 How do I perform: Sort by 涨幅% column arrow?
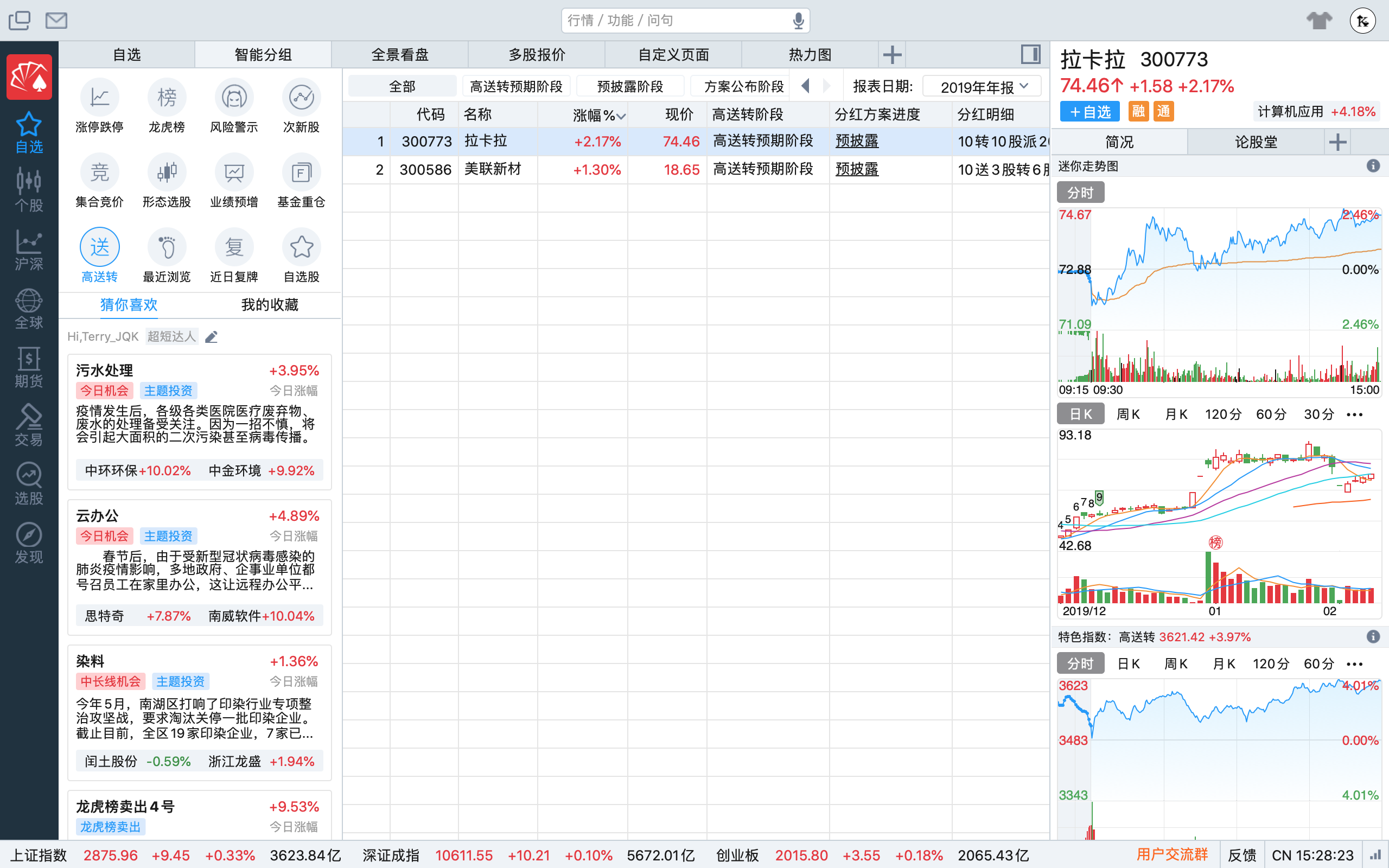click(x=621, y=116)
